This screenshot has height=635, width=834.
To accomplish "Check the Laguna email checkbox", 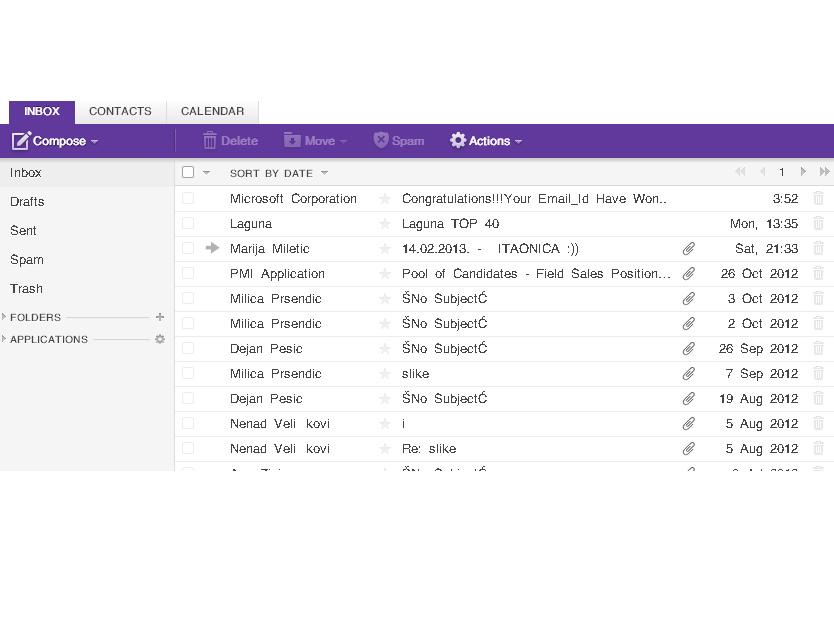I will tap(188, 223).
